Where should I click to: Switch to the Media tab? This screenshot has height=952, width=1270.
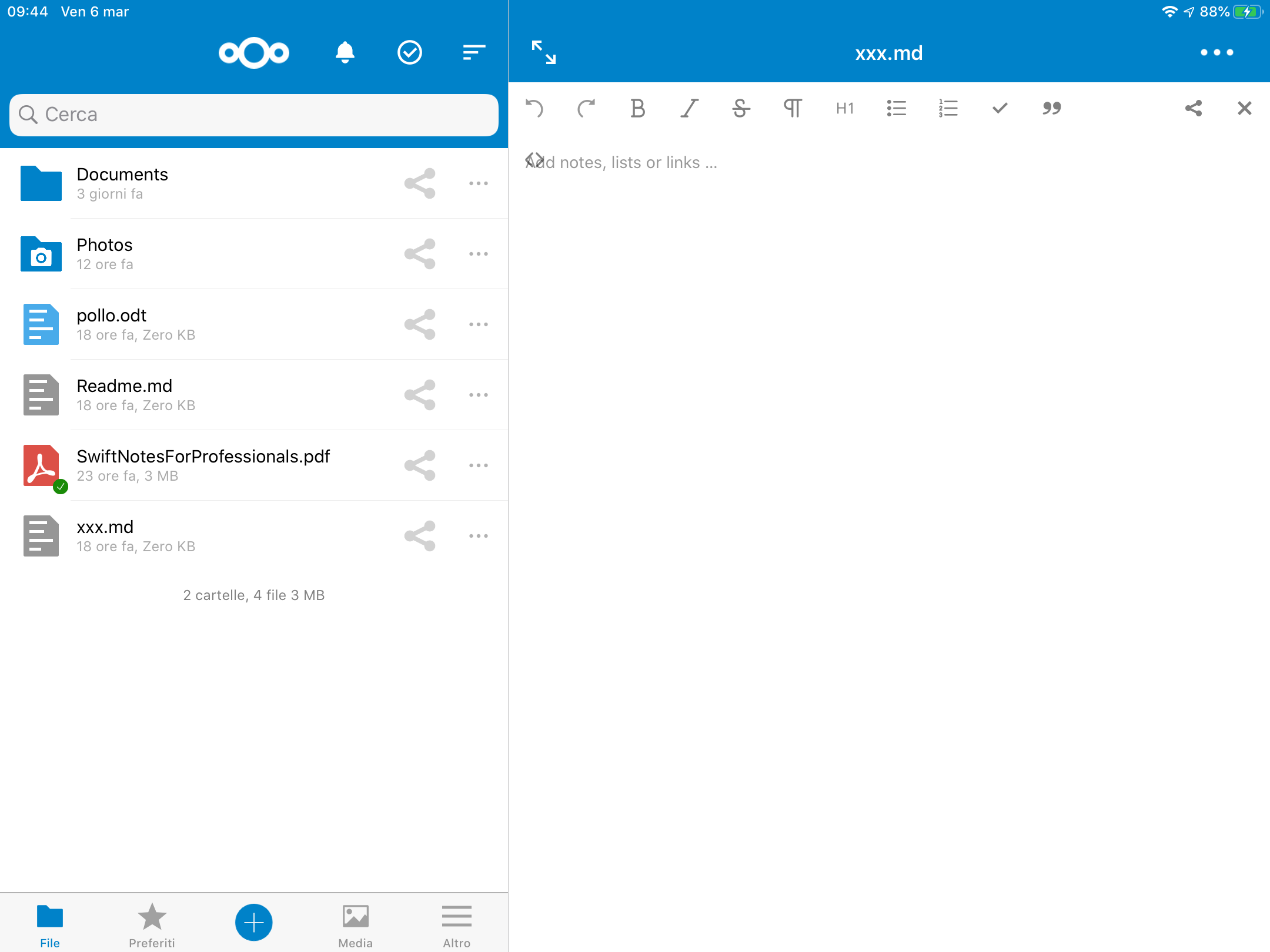point(356,926)
